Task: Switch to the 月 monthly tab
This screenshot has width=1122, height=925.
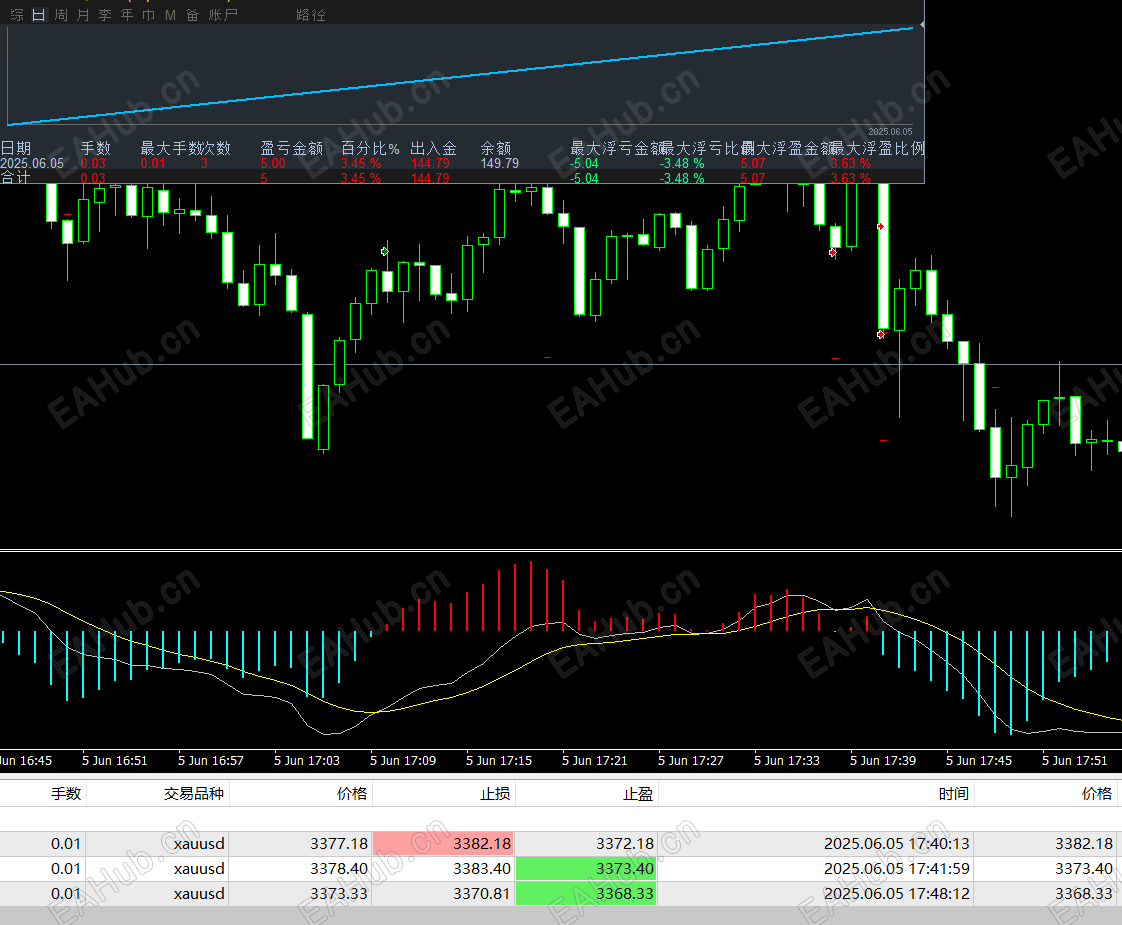Action: 83,15
